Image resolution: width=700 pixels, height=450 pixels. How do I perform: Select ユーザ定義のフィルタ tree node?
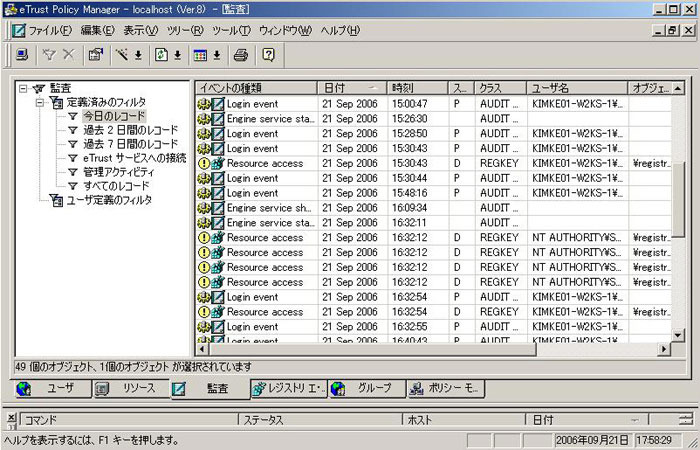tap(109, 200)
